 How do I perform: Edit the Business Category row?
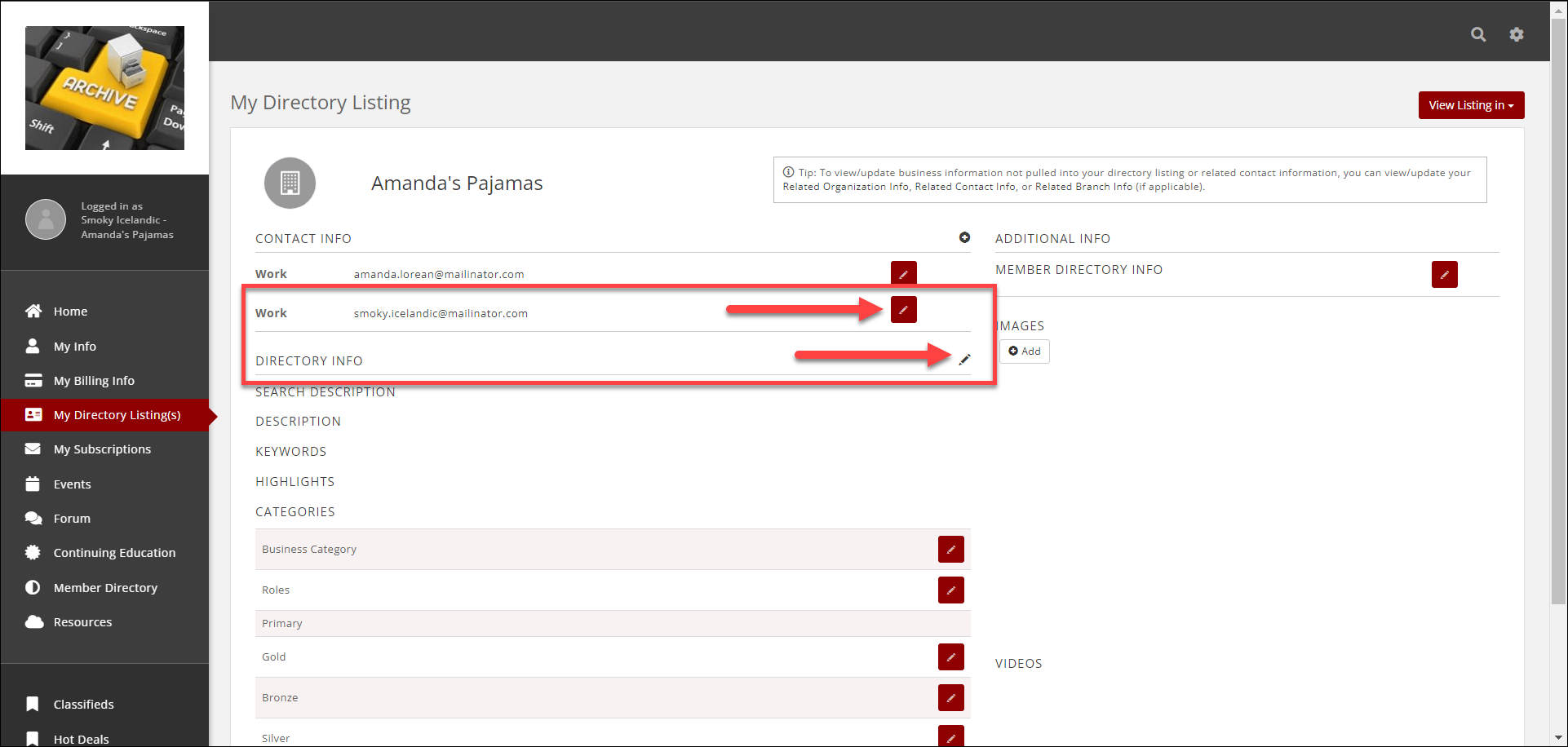(950, 550)
